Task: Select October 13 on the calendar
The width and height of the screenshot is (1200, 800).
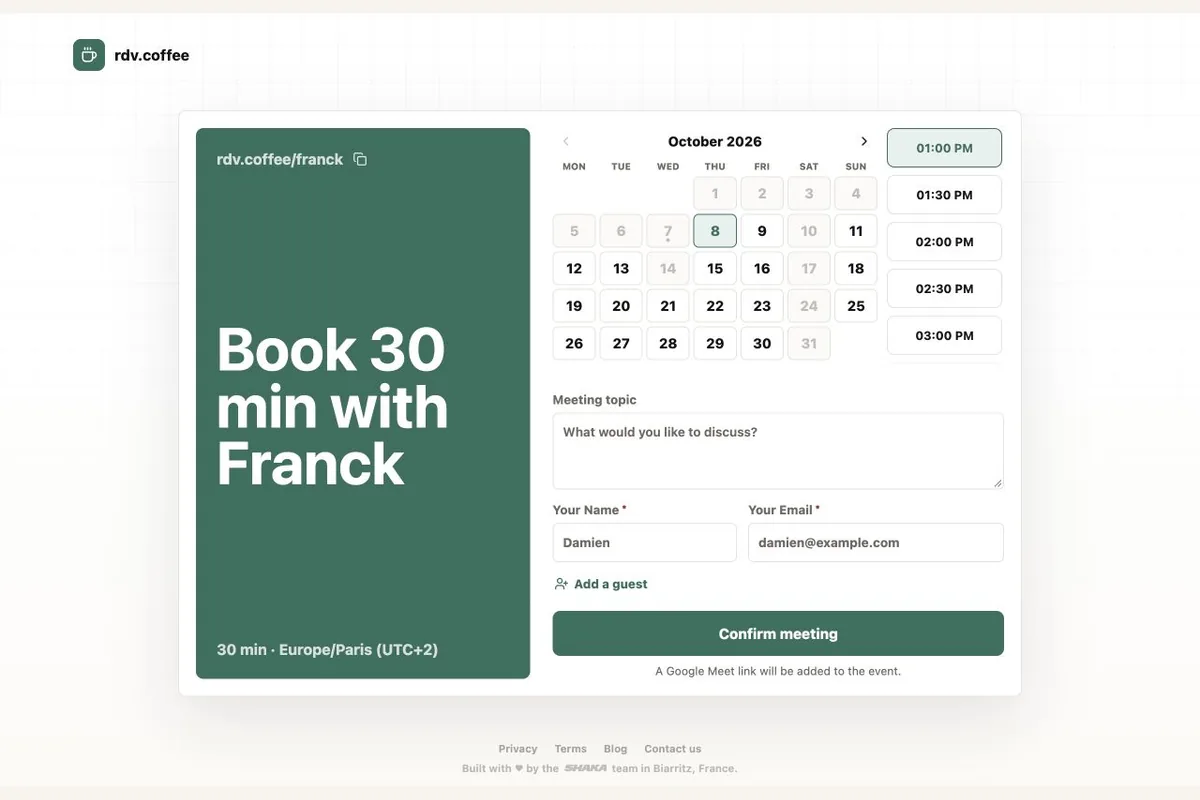Action: (621, 268)
